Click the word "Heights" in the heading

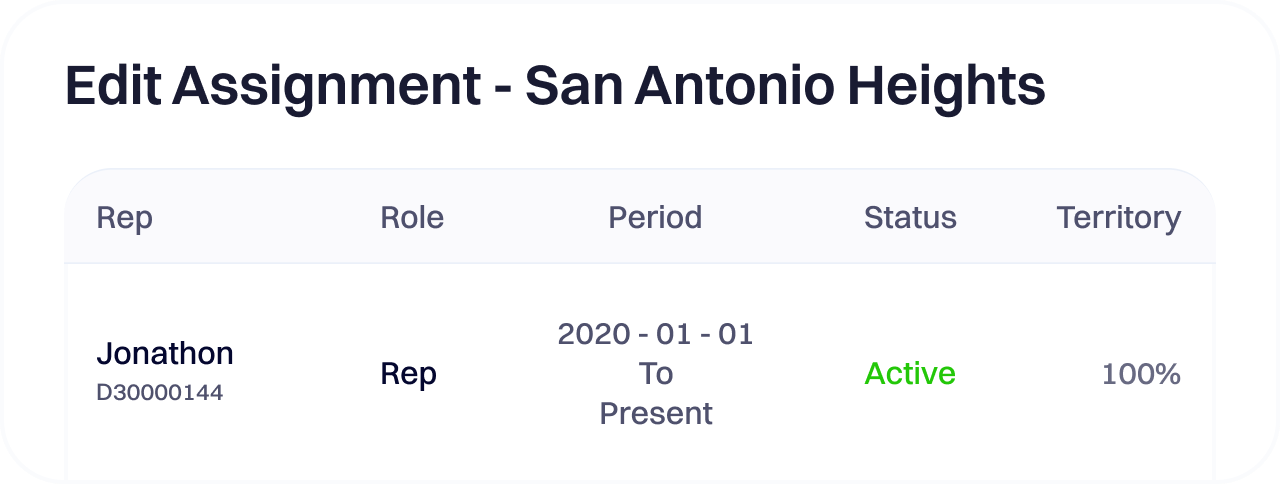[x=946, y=87]
